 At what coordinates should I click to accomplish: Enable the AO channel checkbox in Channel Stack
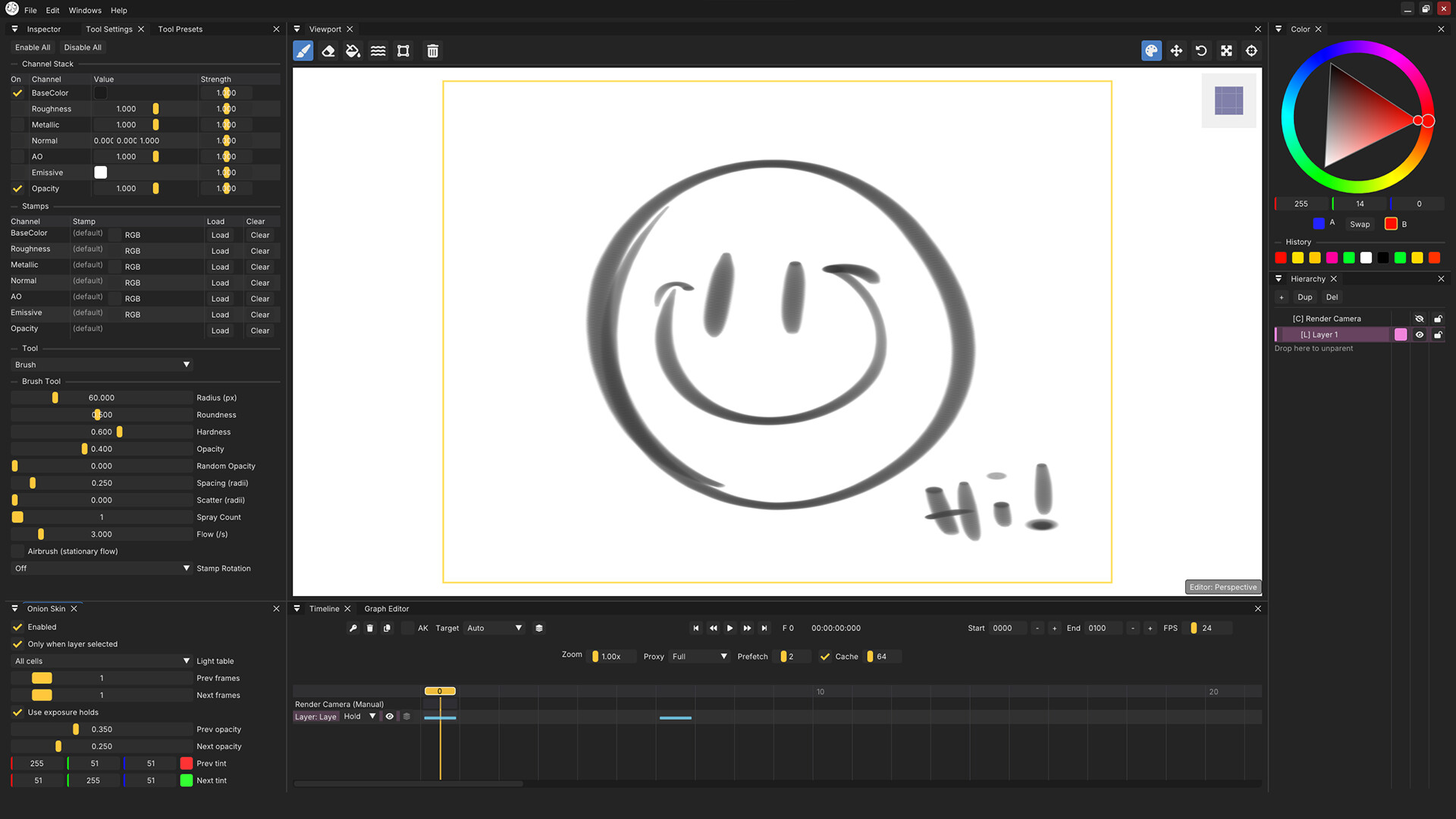pyautogui.click(x=17, y=156)
